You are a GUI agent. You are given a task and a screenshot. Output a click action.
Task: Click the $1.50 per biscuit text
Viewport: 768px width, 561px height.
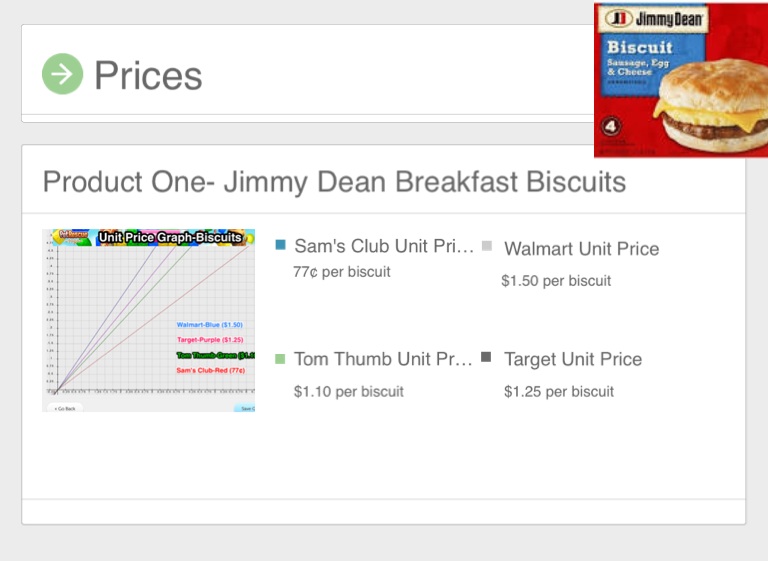coord(556,281)
